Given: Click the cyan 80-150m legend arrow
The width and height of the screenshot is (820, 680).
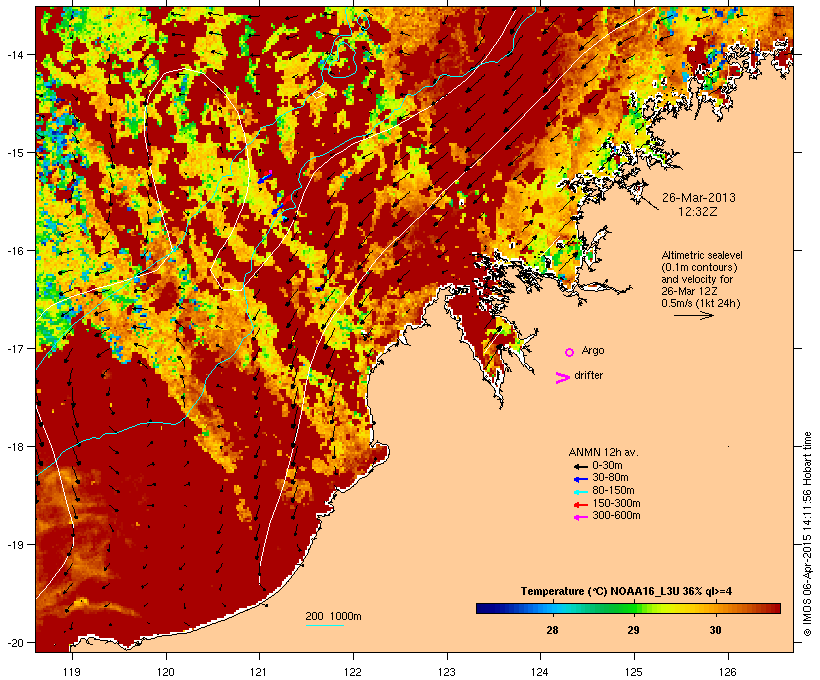Looking at the screenshot, I should pyautogui.click(x=580, y=492).
